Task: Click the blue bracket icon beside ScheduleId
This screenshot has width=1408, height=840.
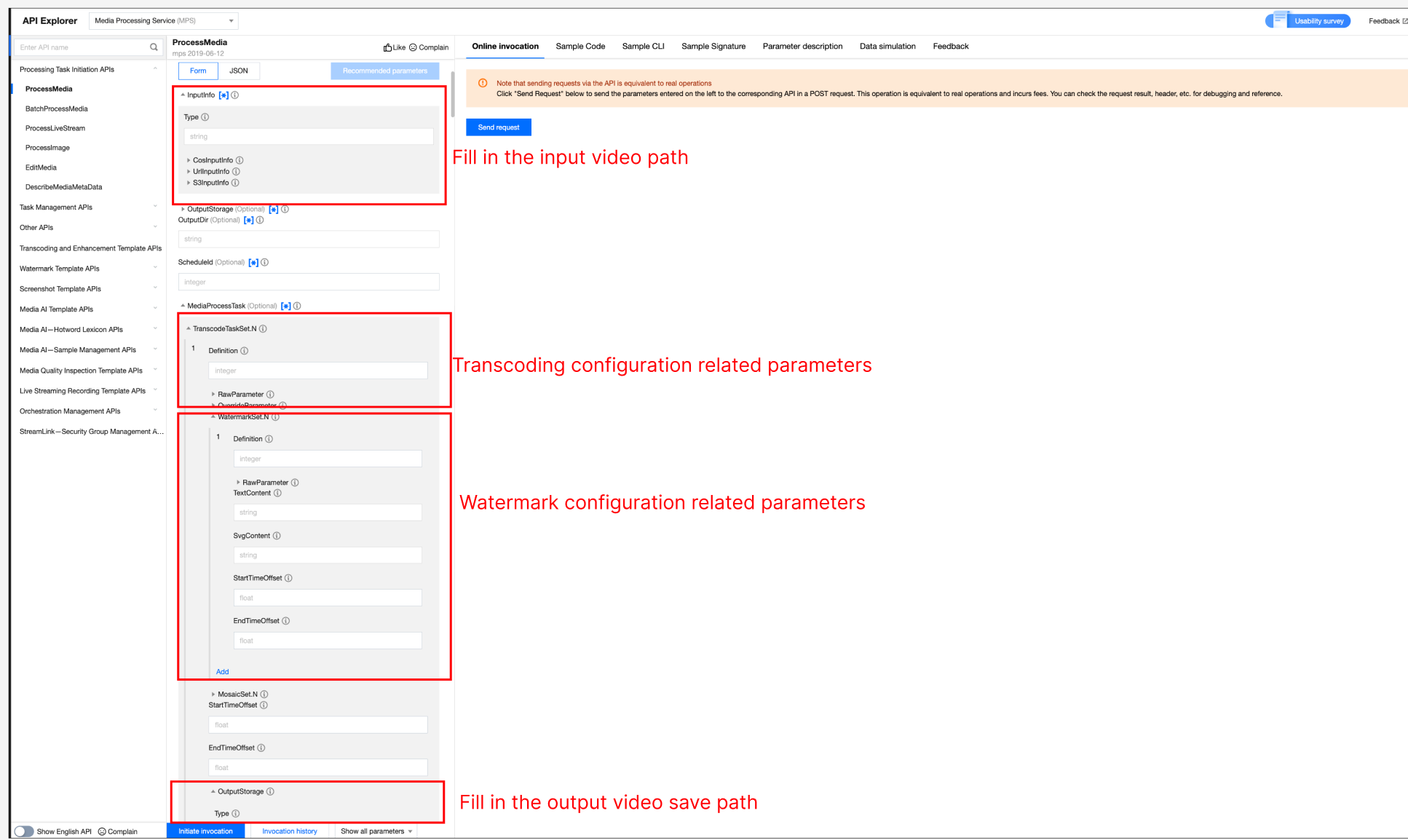Action: tap(253, 263)
